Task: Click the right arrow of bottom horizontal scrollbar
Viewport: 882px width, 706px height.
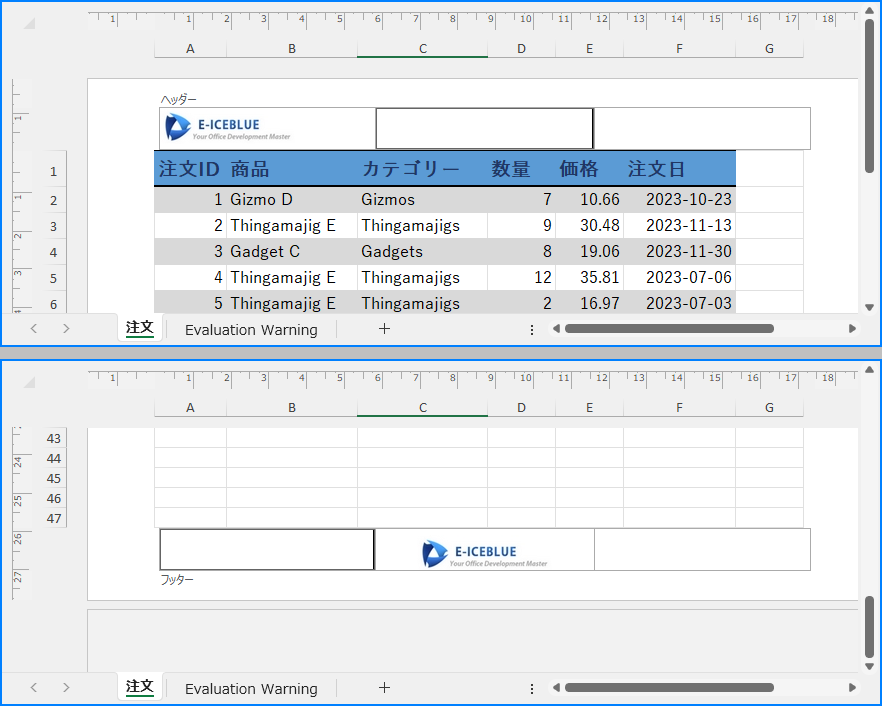Action: click(852, 687)
